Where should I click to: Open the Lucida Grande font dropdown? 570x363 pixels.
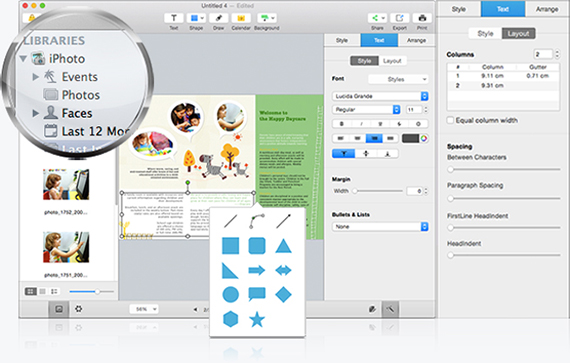click(x=380, y=96)
